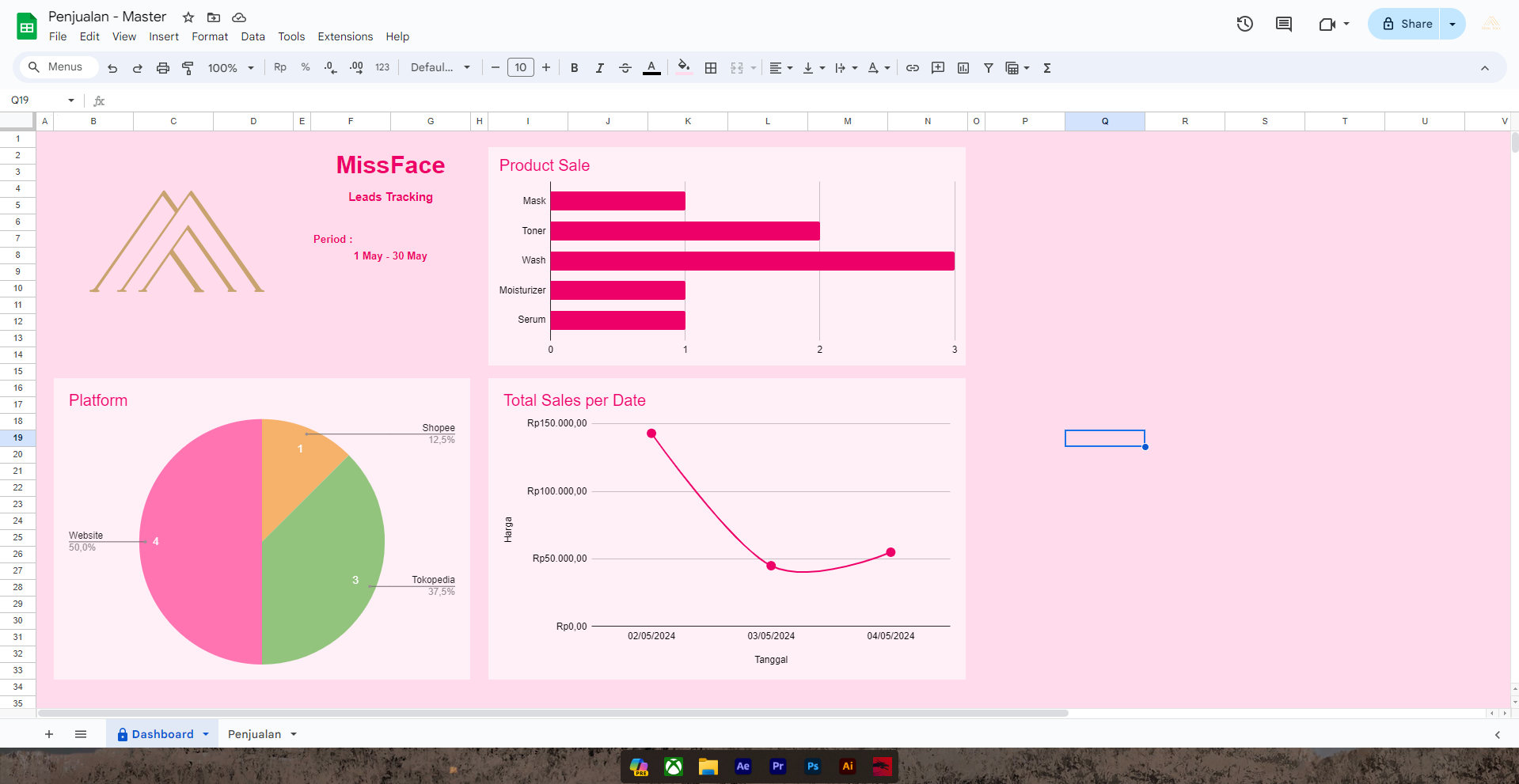Open version history clock icon
1519x784 pixels.
click(x=1244, y=24)
